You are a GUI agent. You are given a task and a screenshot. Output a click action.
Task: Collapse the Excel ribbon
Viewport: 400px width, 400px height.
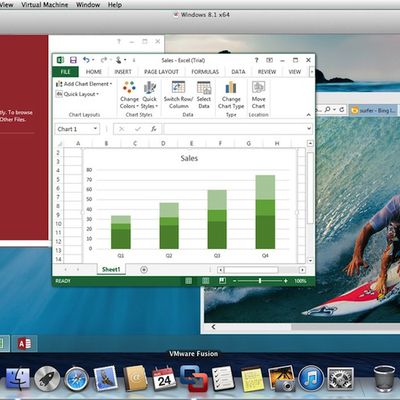click(x=309, y=115)
